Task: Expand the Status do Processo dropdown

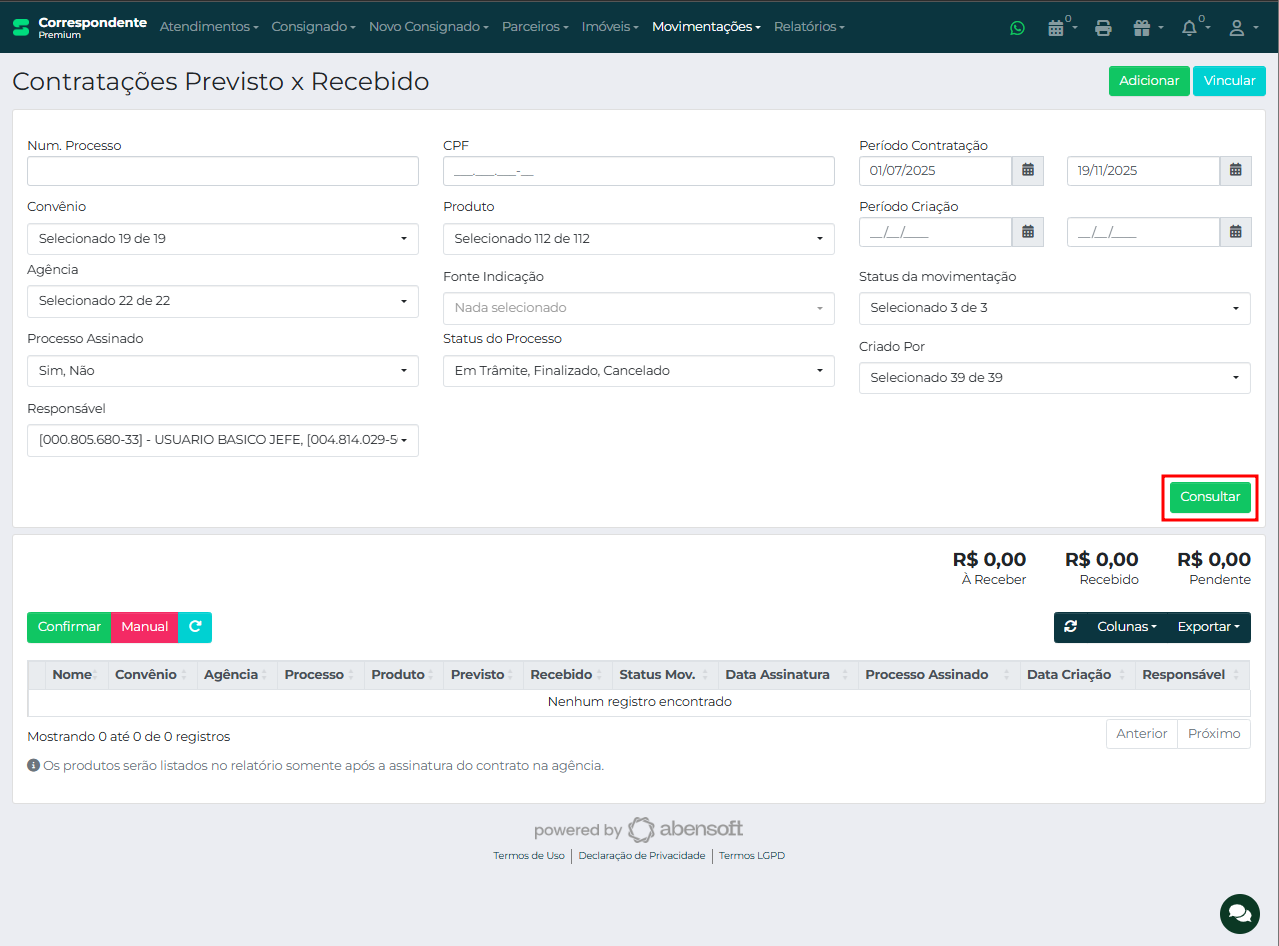Action: [638, 371]
